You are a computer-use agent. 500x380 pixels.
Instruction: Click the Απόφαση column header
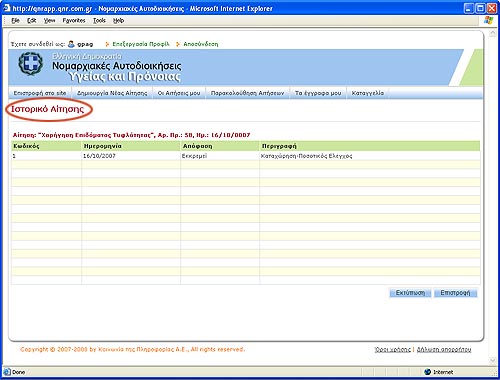point(220,146)
